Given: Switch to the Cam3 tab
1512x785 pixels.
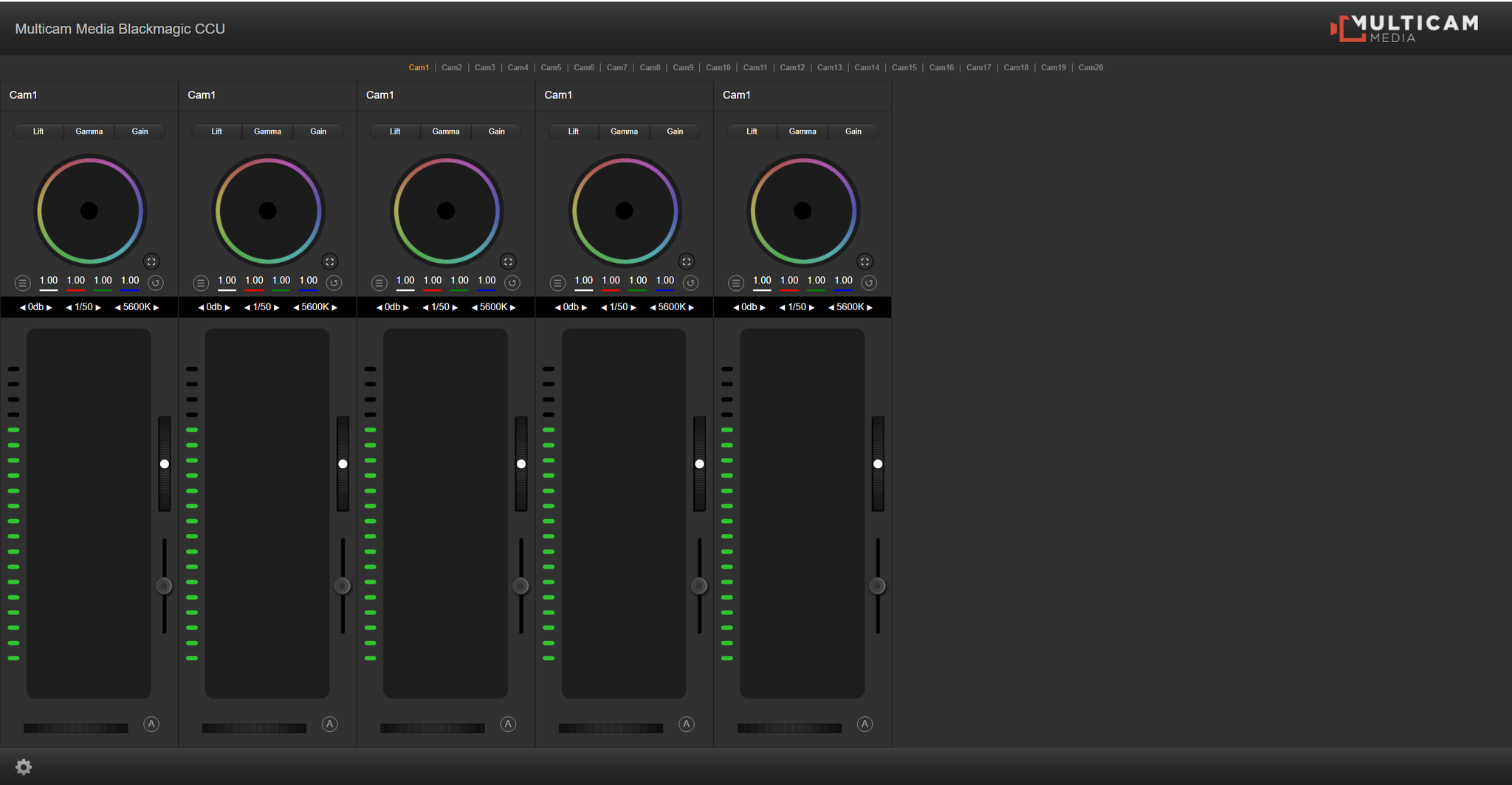Looking at the screenshot, I should point(485,67).
